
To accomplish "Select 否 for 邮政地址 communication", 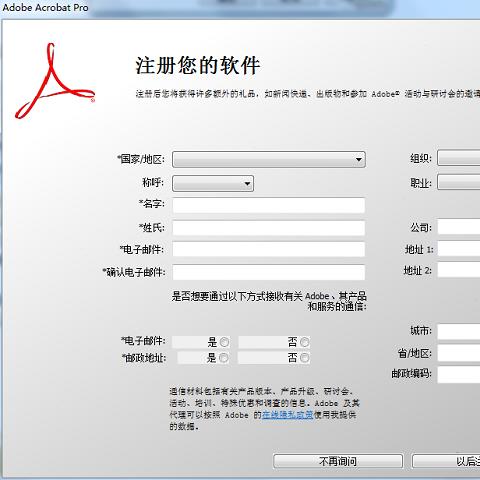I will coord(304,358).
